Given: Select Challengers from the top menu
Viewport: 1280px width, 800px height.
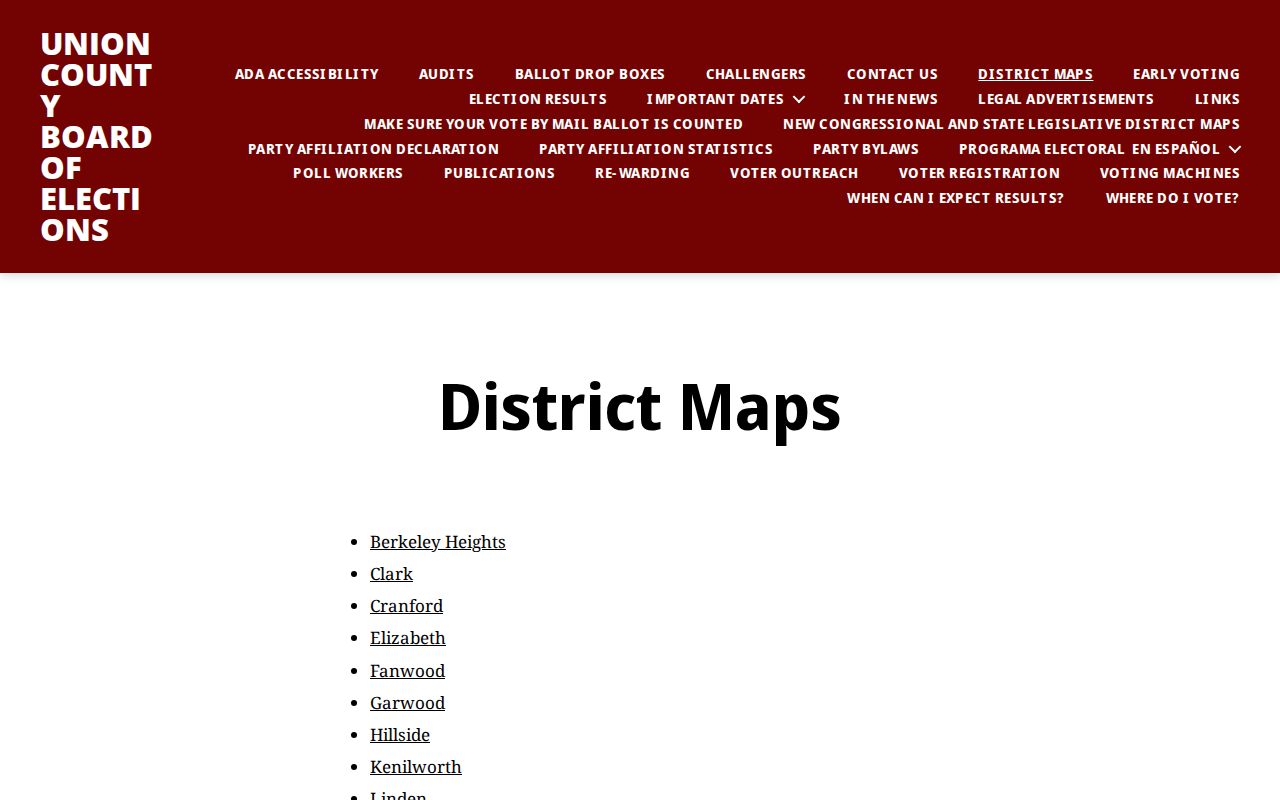Looking at the screenshot, I should [x=756, y=74].
